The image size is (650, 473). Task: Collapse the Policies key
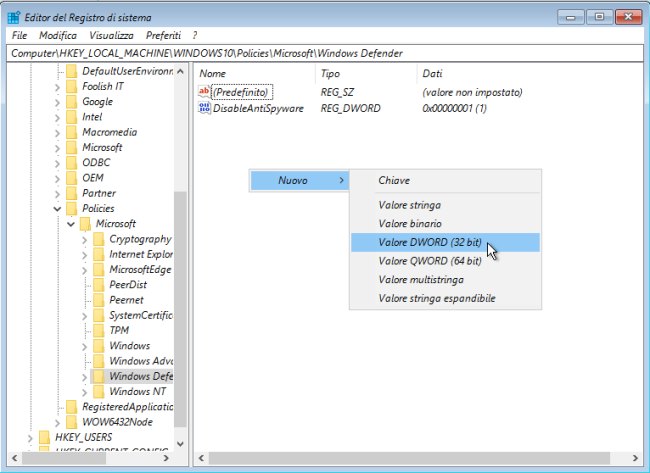pos(57,209)
